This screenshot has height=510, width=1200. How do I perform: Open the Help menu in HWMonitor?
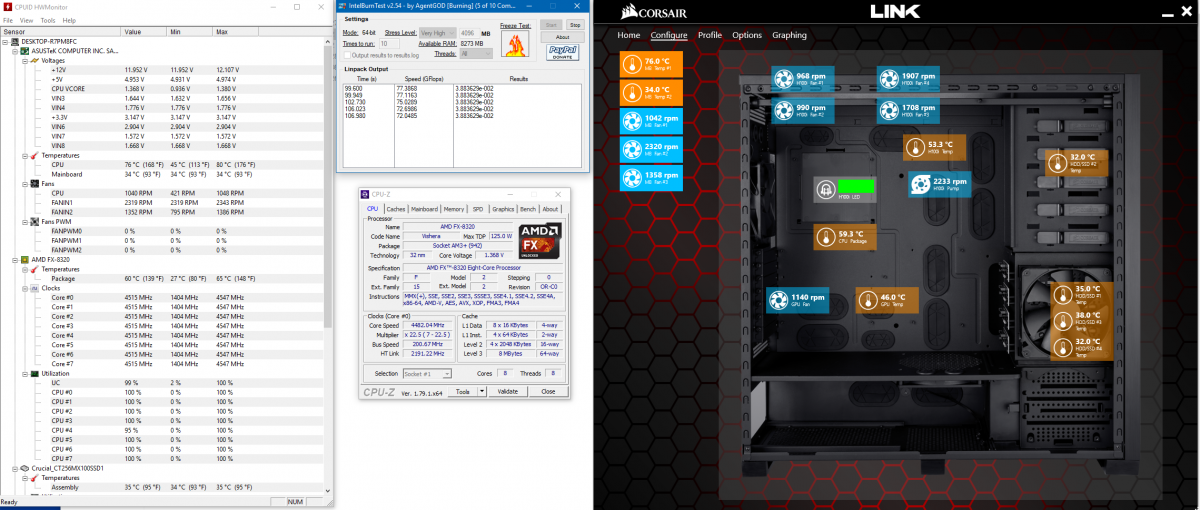pos(69,20)
